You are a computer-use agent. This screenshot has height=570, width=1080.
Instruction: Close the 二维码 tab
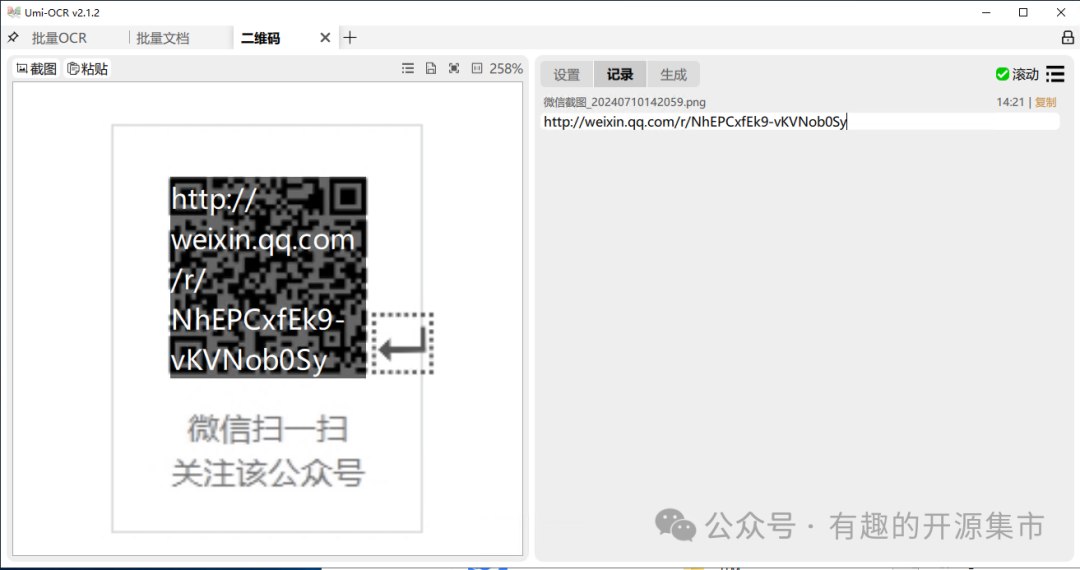click(325, 38)
